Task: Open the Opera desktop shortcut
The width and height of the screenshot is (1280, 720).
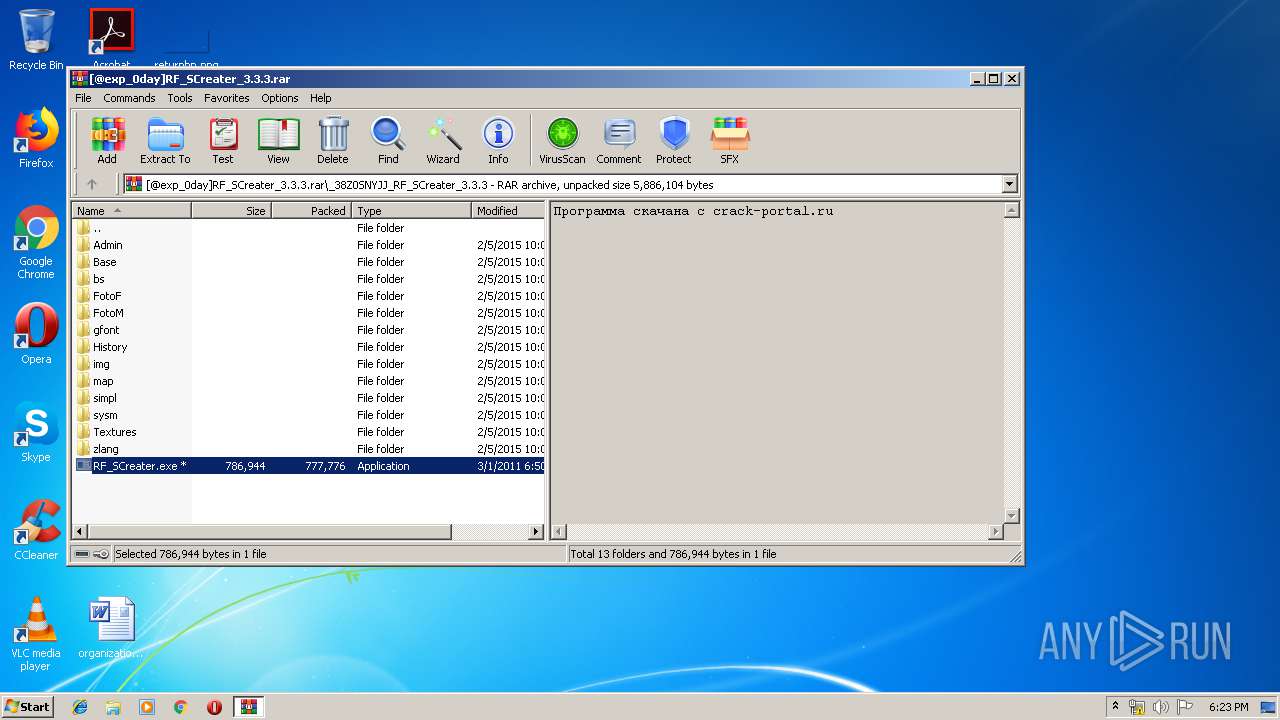Action: pos(36,334)
